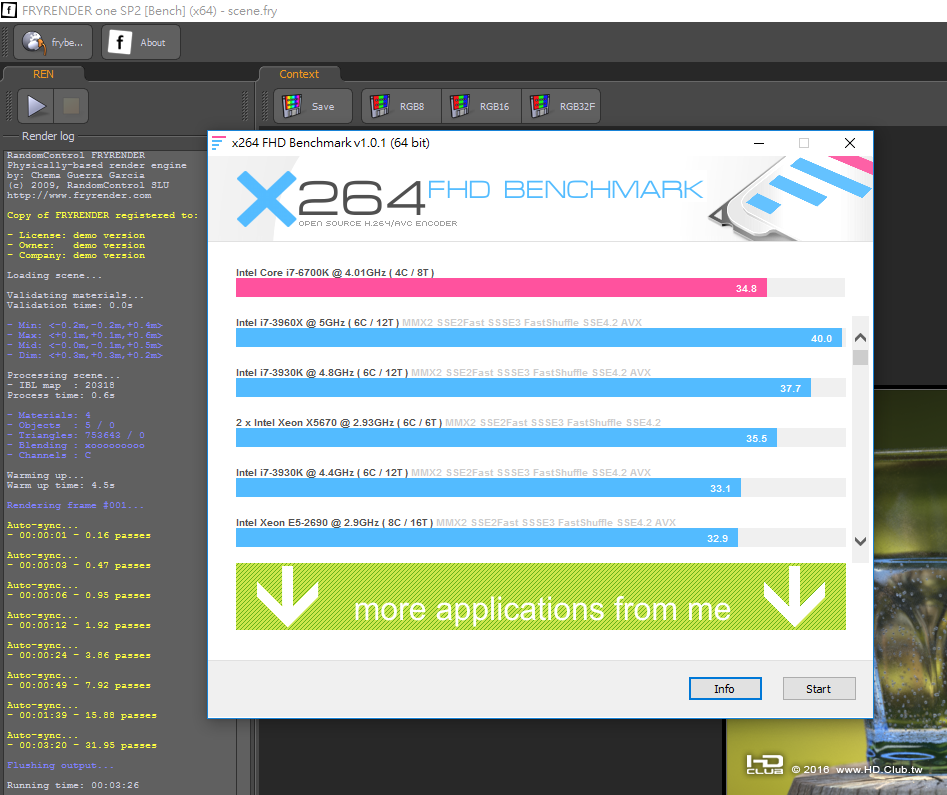The height and width of the screenshot is (795, 947).
Task: Start rendering with the play button
Action: pos(36,106)
